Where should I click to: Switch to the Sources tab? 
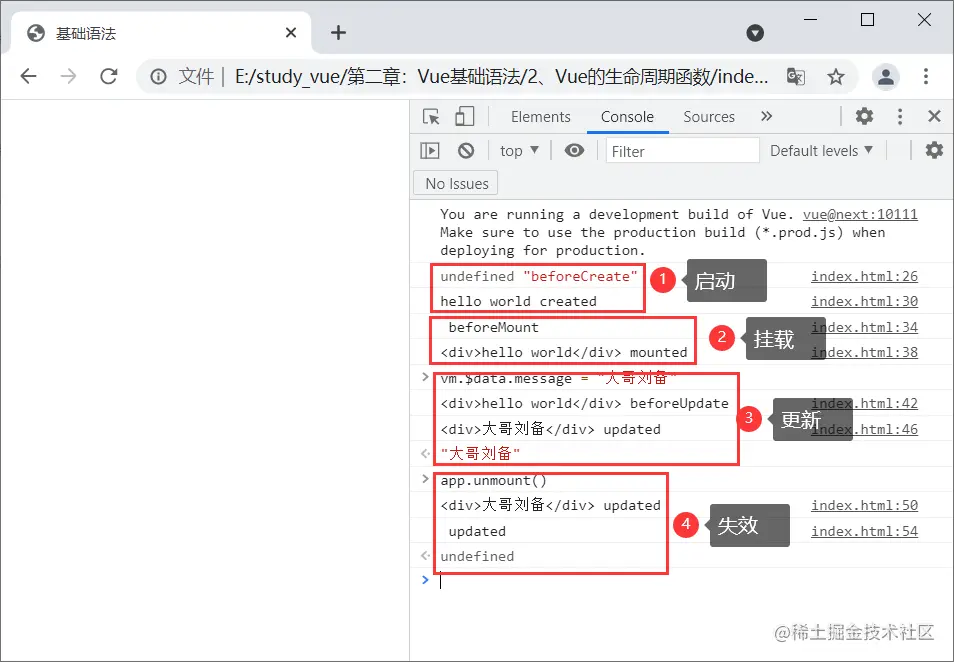tap(709, 116)
